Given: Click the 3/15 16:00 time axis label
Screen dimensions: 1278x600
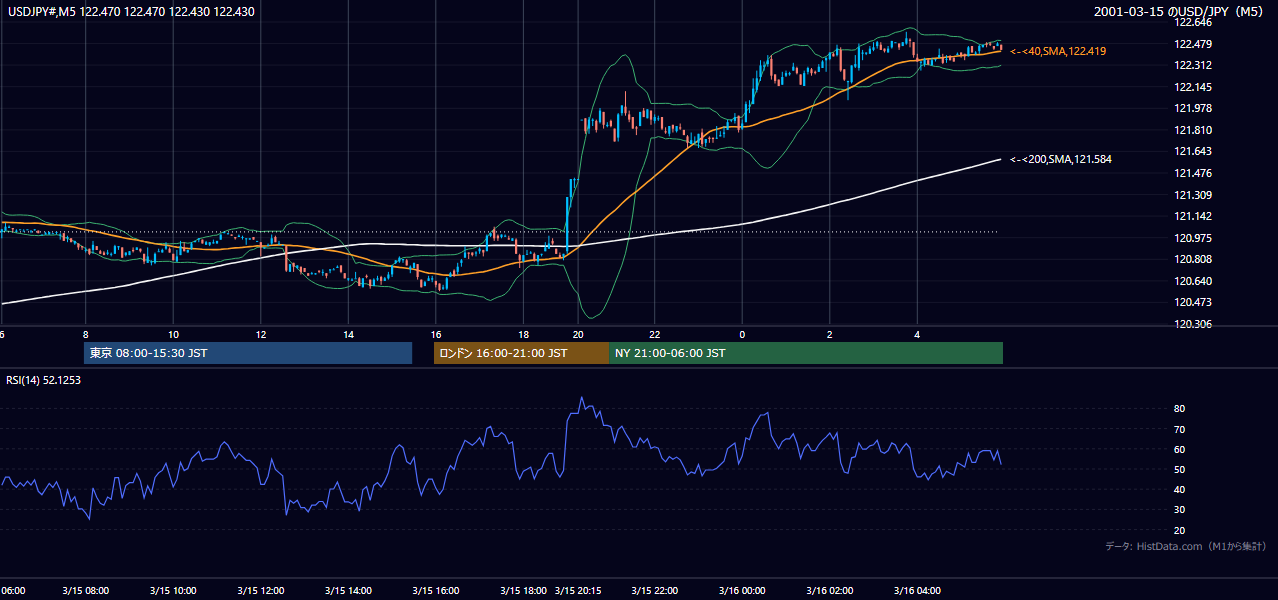Looking at the screenshot, I should tap(435, 590).
